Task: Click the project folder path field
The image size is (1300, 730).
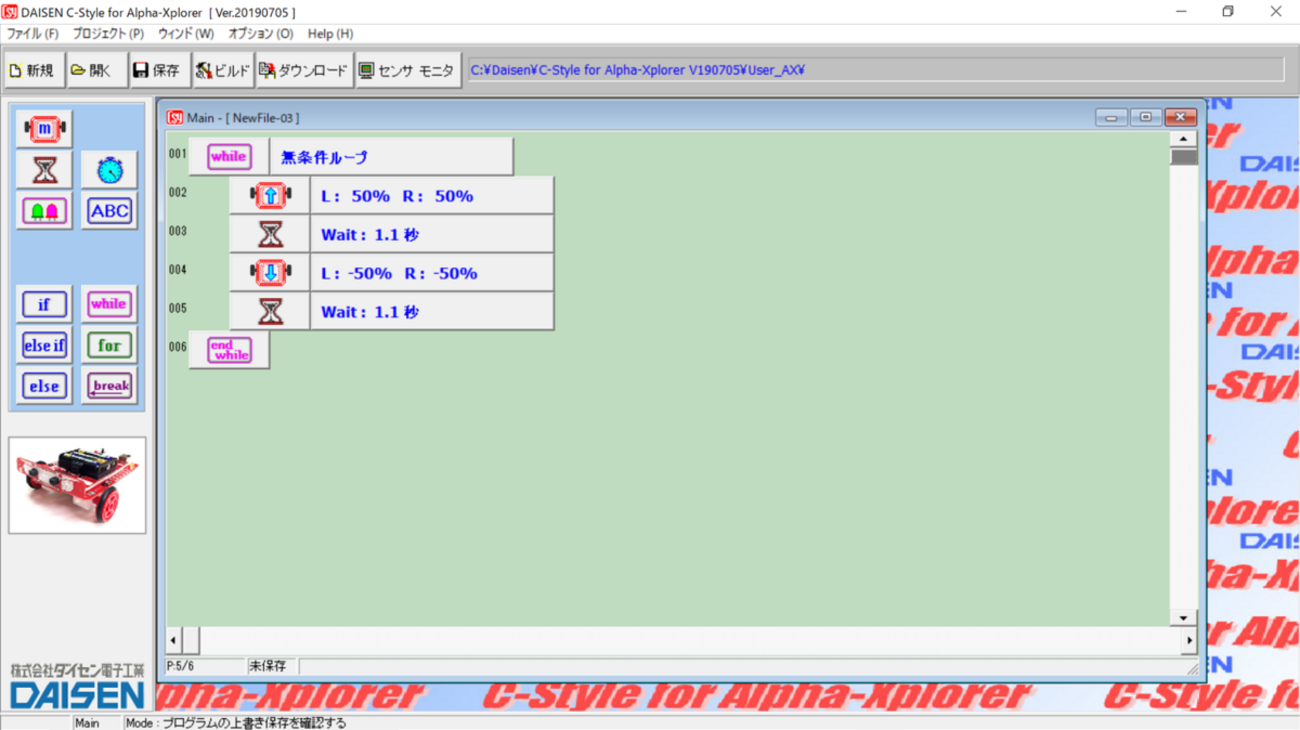Action: 875,70
